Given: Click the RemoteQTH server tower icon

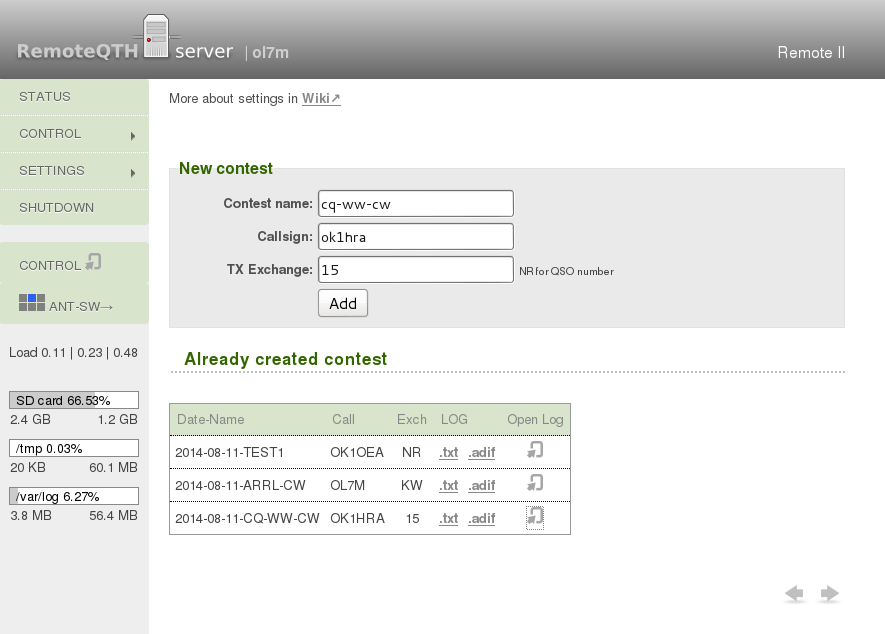Looking at the screenshot, I should (156, 36).
